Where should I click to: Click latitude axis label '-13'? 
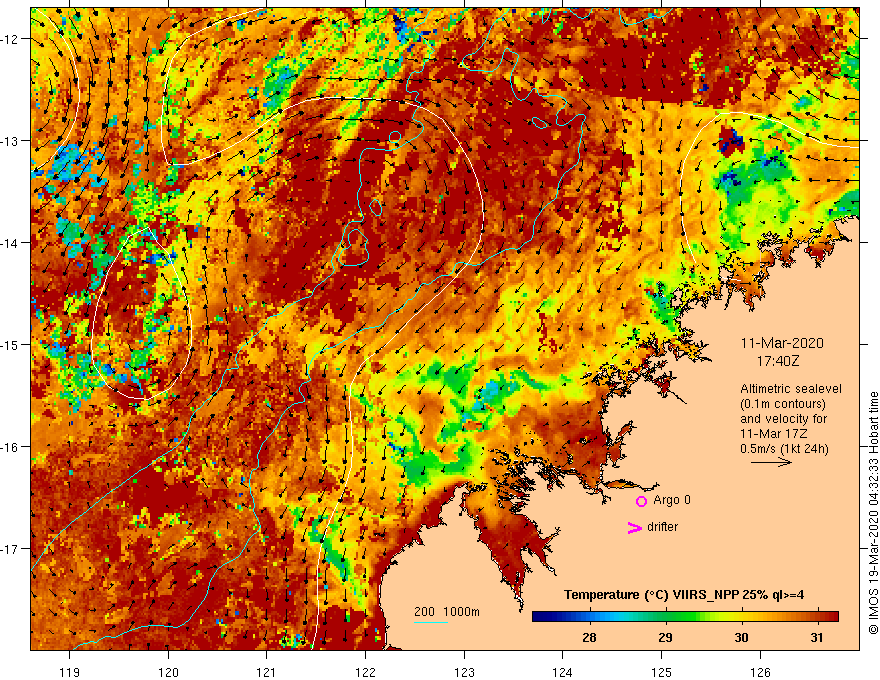point(10,141)
